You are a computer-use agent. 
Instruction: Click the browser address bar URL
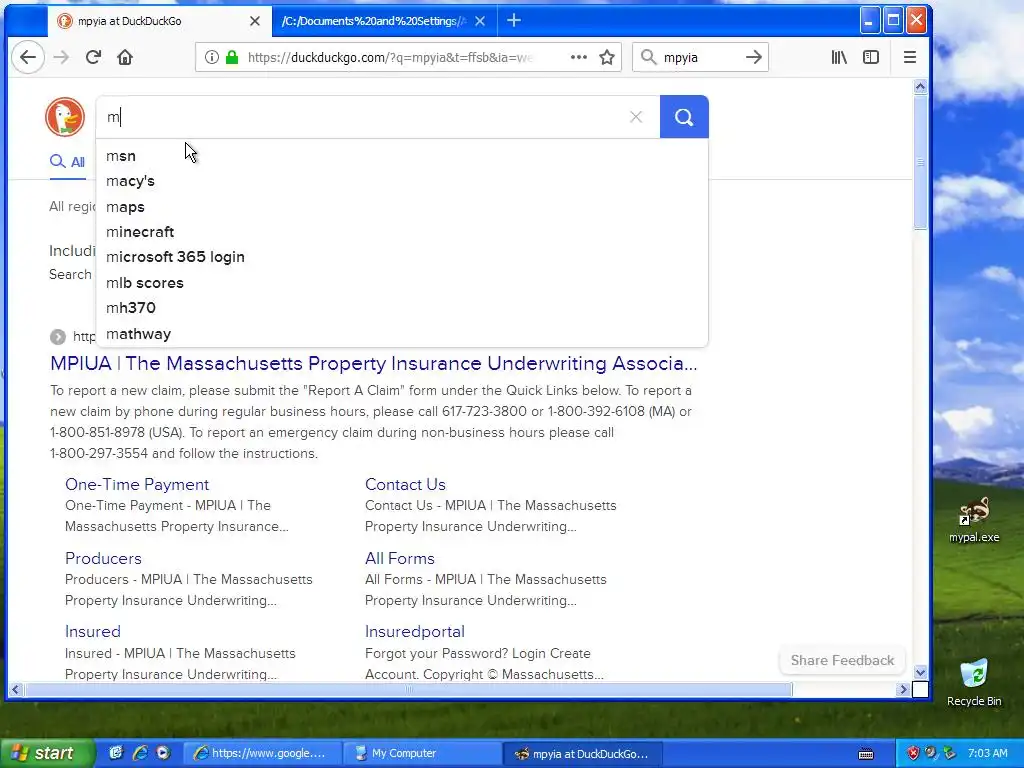pyautogui.click(x=391, y=57)
